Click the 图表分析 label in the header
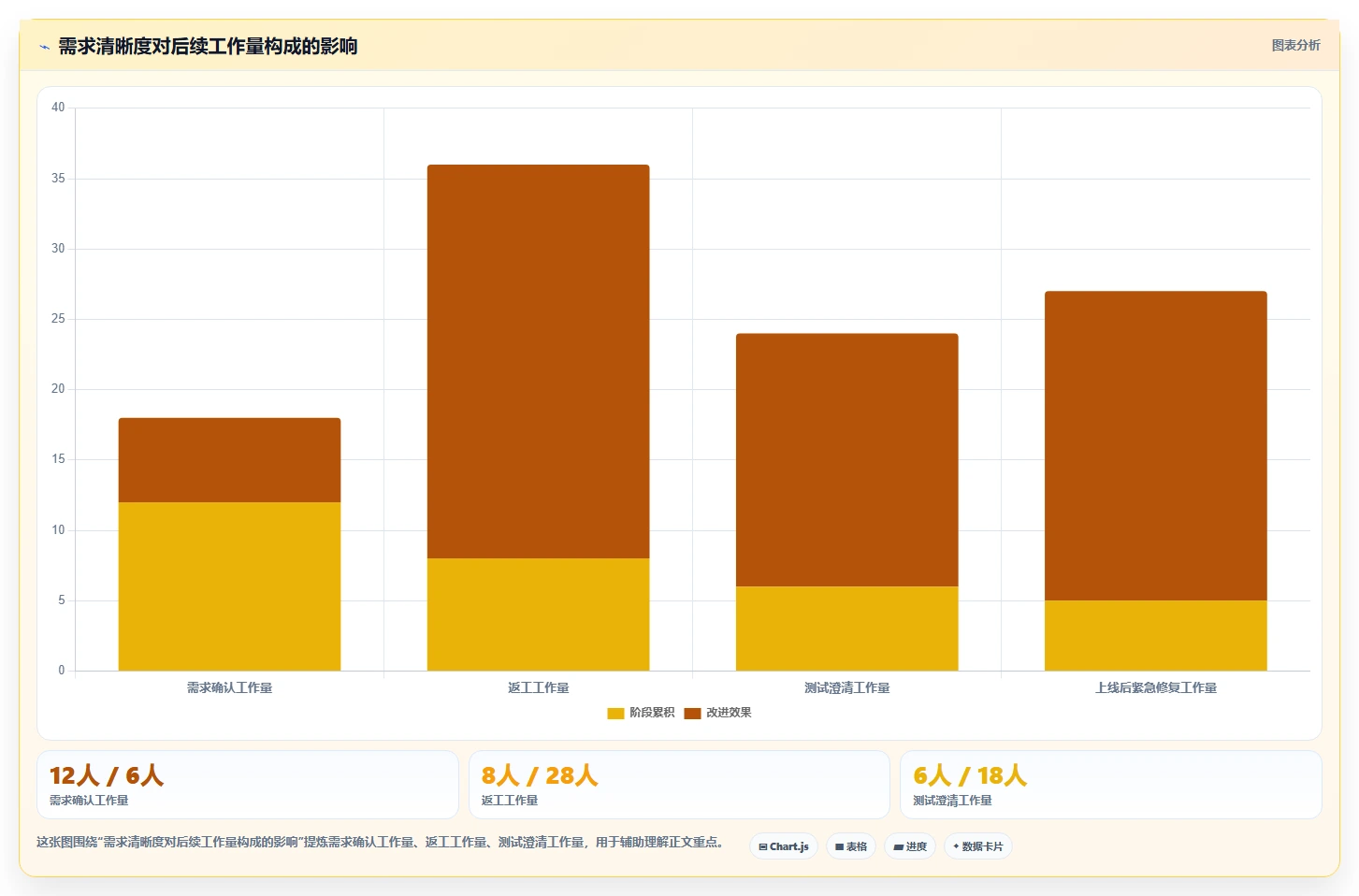Viewport: 1359px width, 896px height. click(x=1295, y=45)
